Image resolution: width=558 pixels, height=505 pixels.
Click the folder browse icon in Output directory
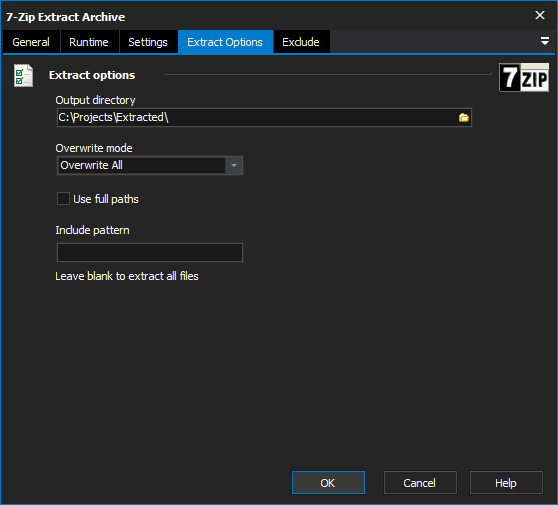[463, 117]
